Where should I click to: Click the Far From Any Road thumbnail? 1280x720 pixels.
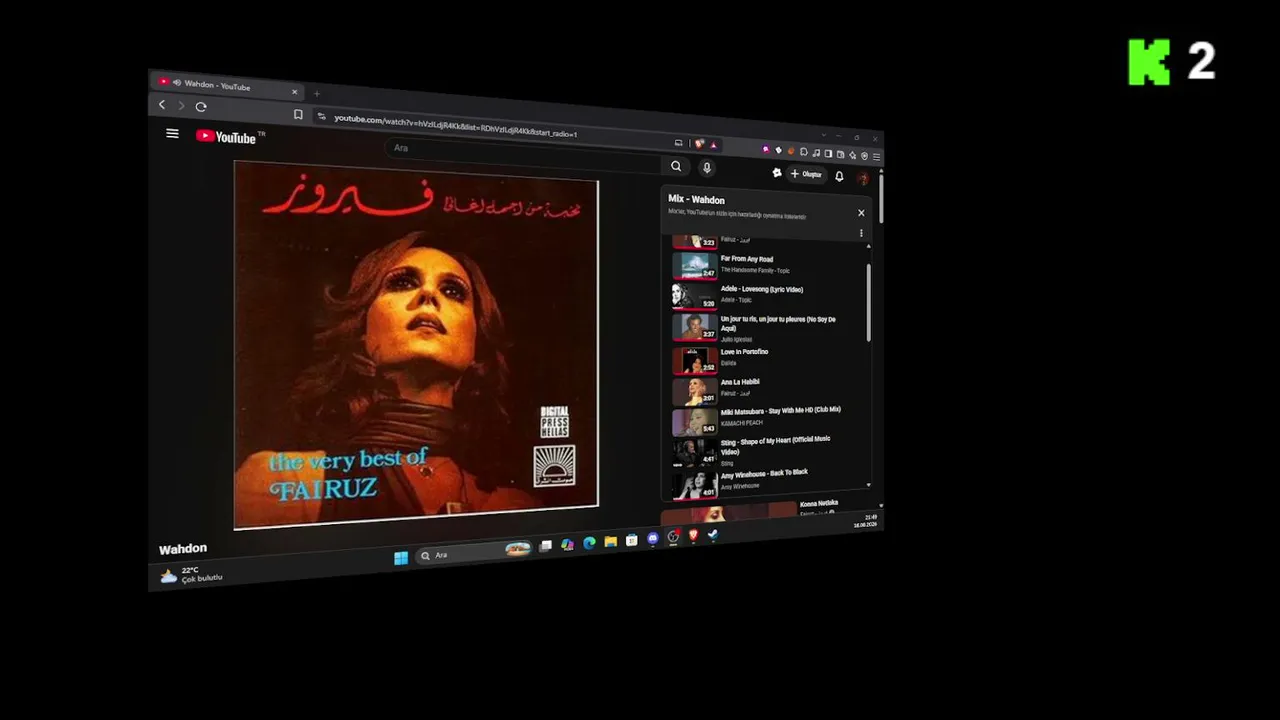point(694,264)
